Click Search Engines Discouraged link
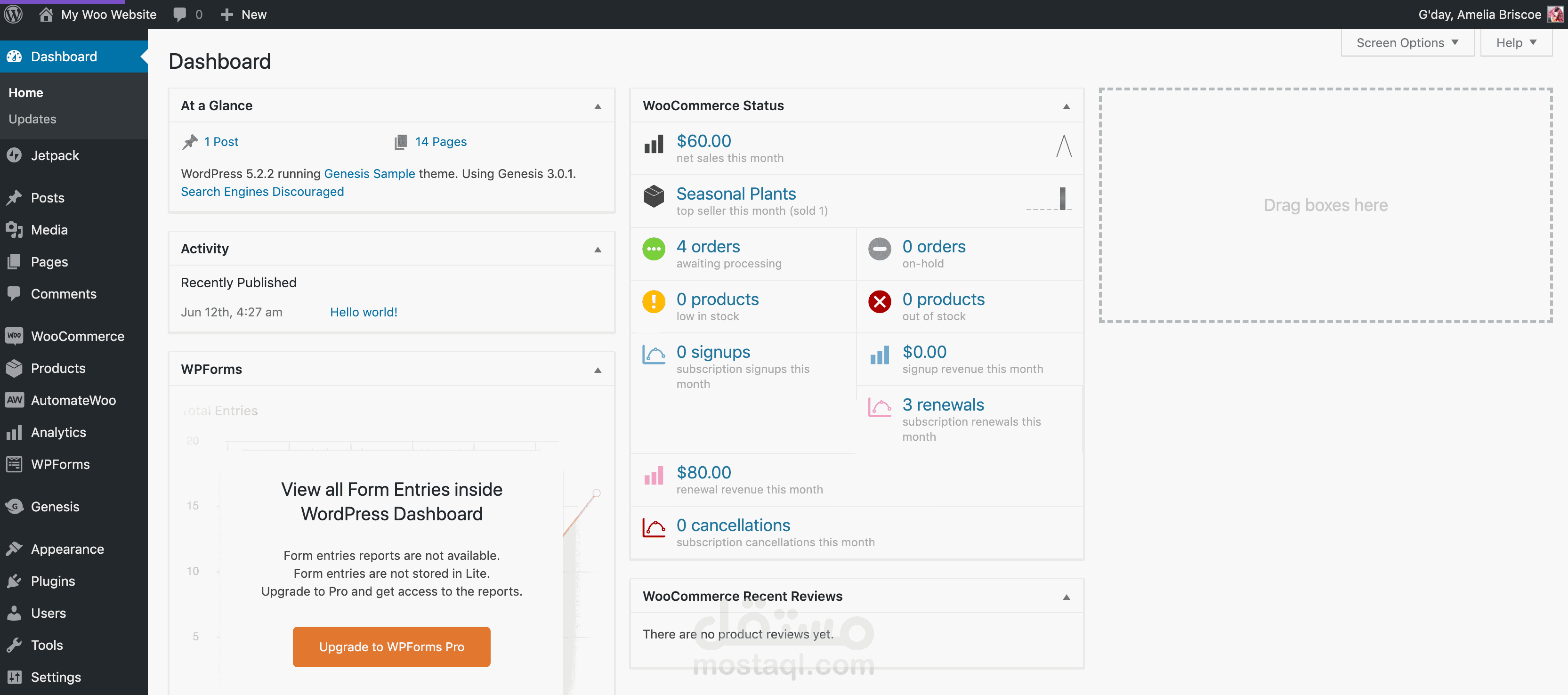Viewport: 1568px width, 695px height. 262,192
